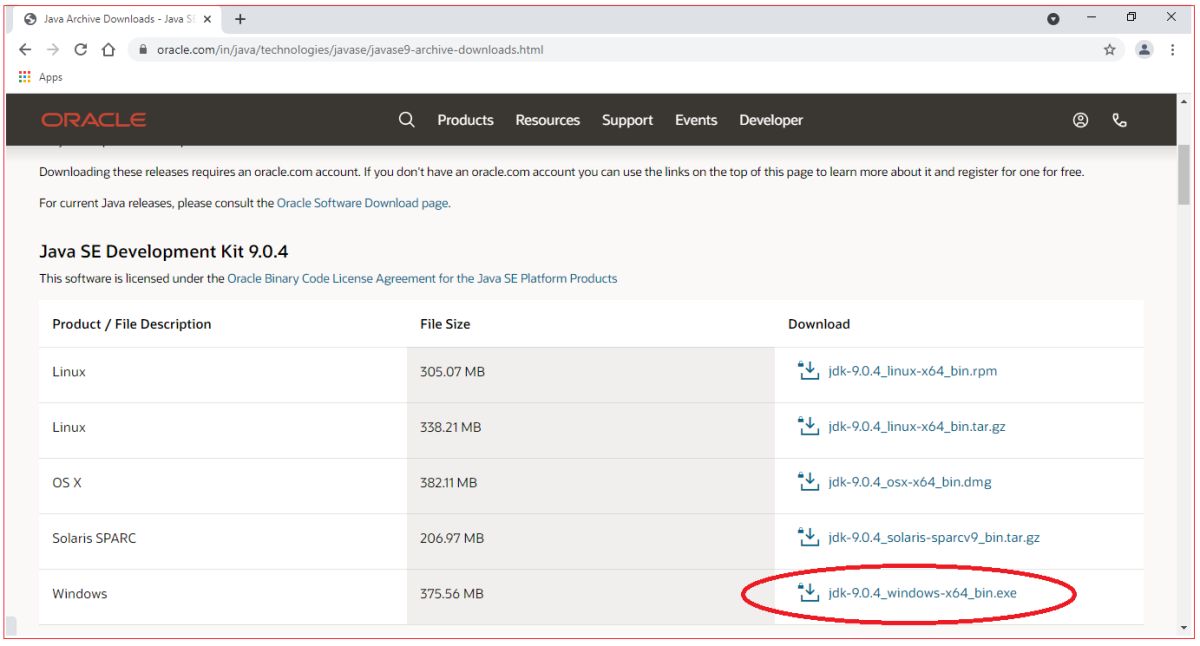This screenshot has height=646, width=1200.
Task: Open the Support menu
Action: tap(627, 120)
